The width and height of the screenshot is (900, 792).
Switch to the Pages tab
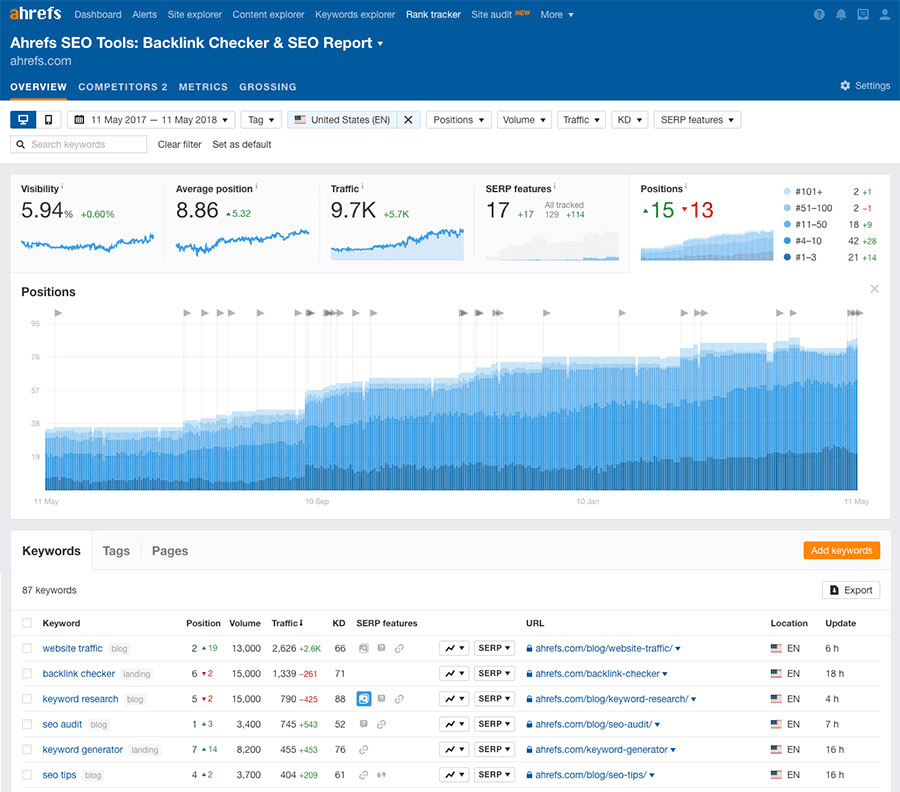pos(169,551)
